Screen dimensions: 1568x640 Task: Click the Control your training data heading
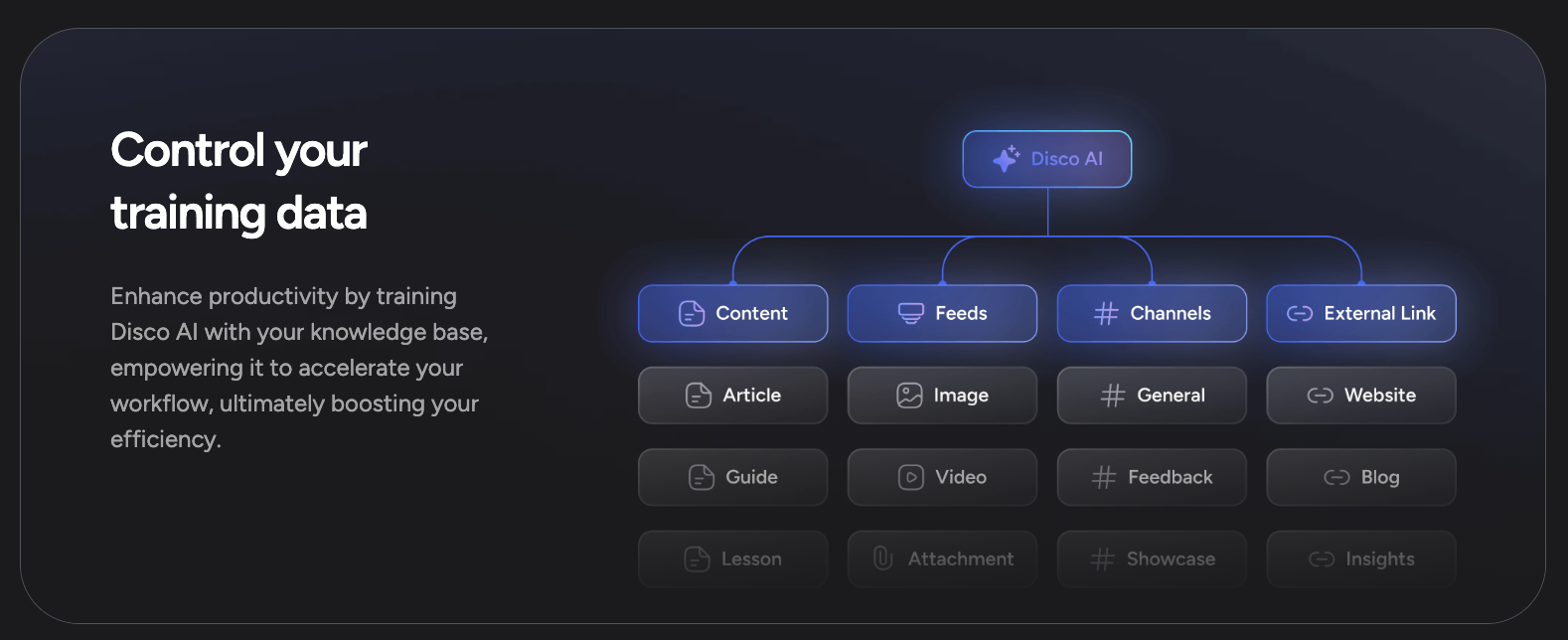(x=238, y=182)
